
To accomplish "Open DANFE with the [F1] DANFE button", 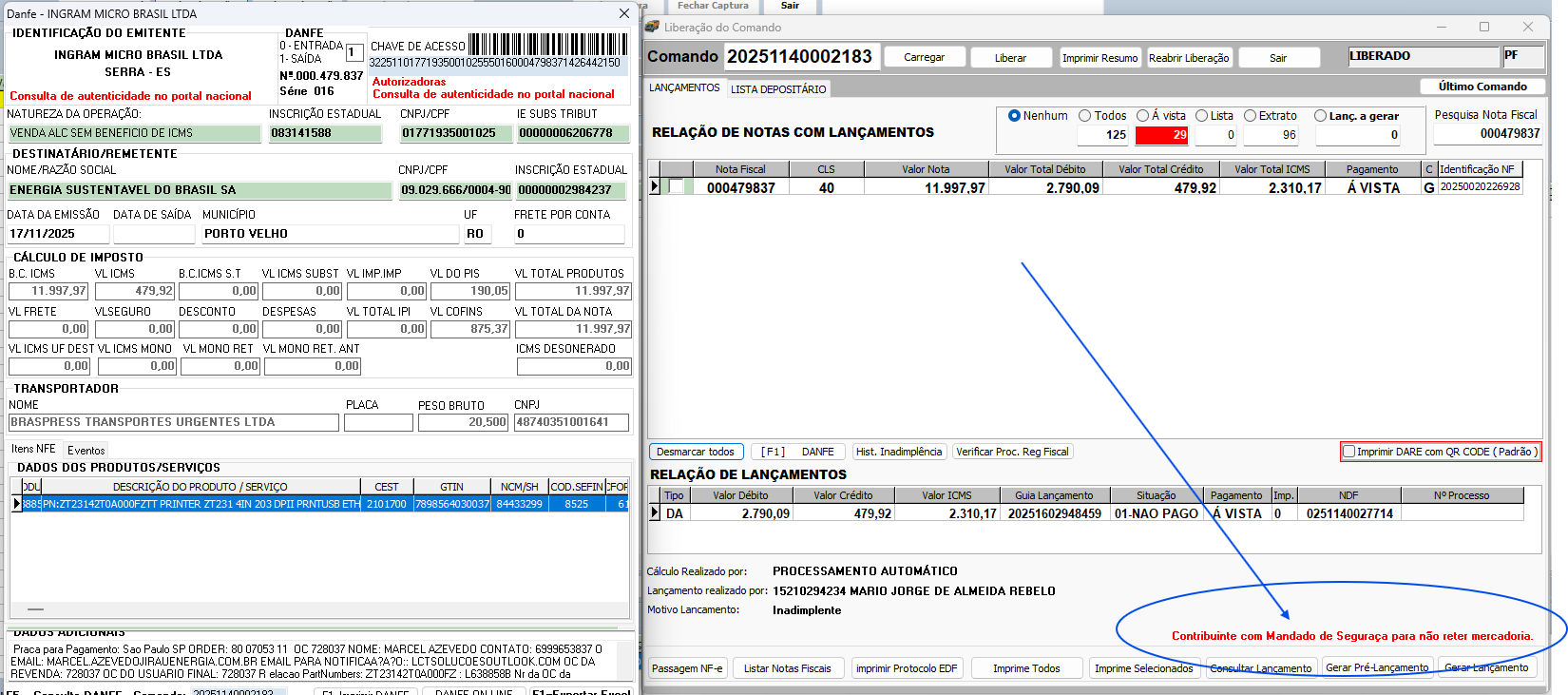I will tap(797, 452).
